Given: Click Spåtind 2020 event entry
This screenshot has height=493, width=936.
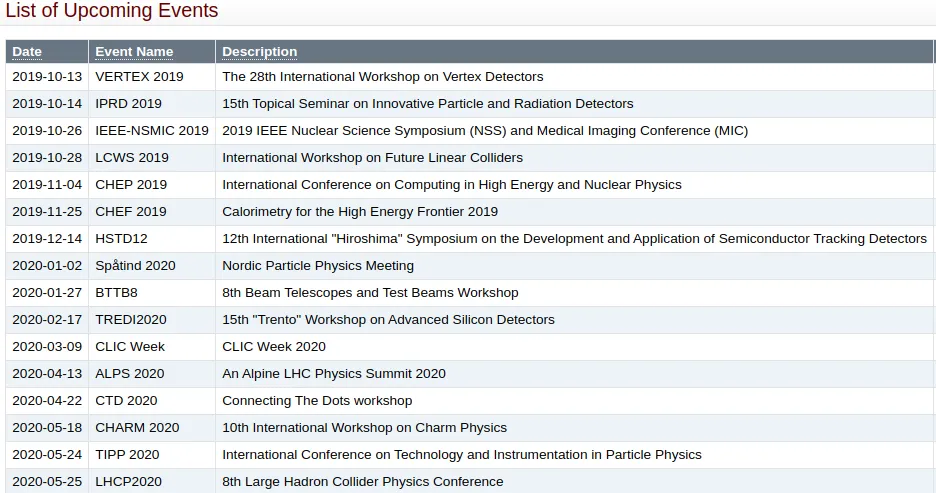Looking at the screenshot, I should (x=136, y=266).
